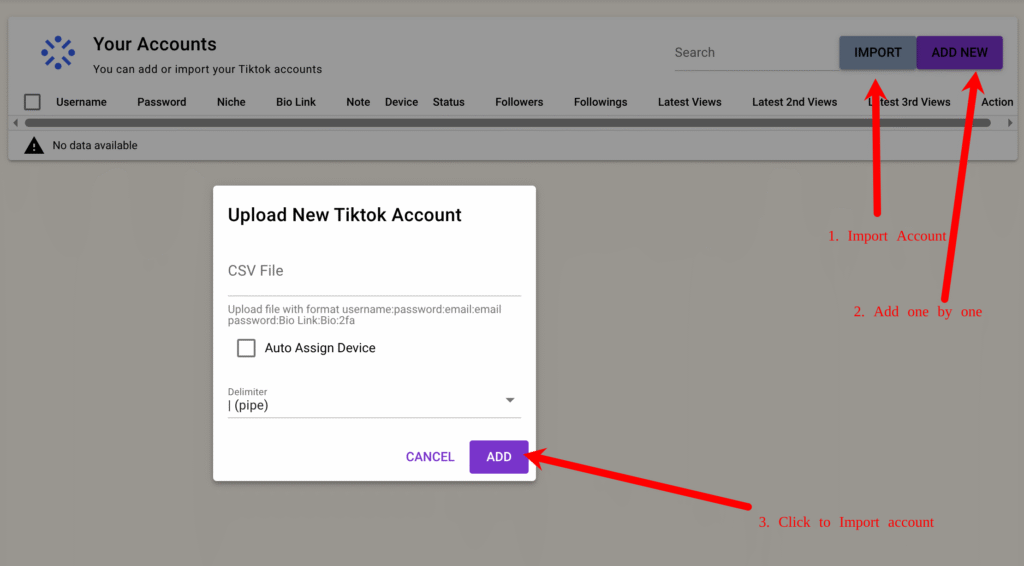Image resolution: width=1024 pixels, height=566 pixels.
Task: Click the ADD NEW button
Action: pyautogui.click(x=959, y=53)
